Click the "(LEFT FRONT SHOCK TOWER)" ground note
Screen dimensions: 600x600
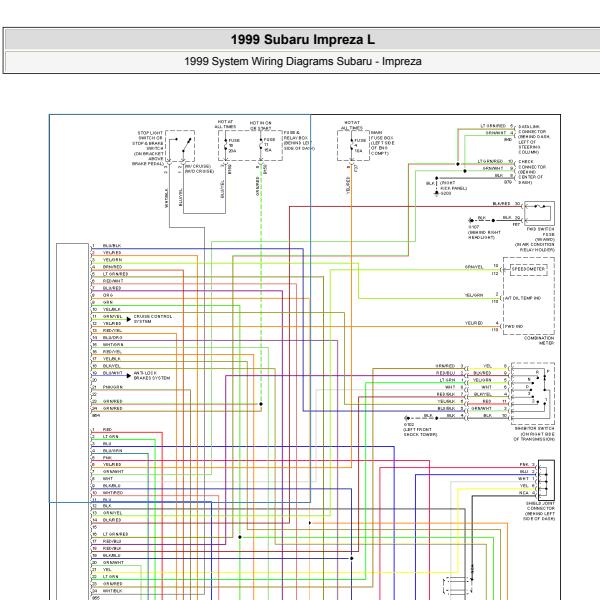[420, 432]
